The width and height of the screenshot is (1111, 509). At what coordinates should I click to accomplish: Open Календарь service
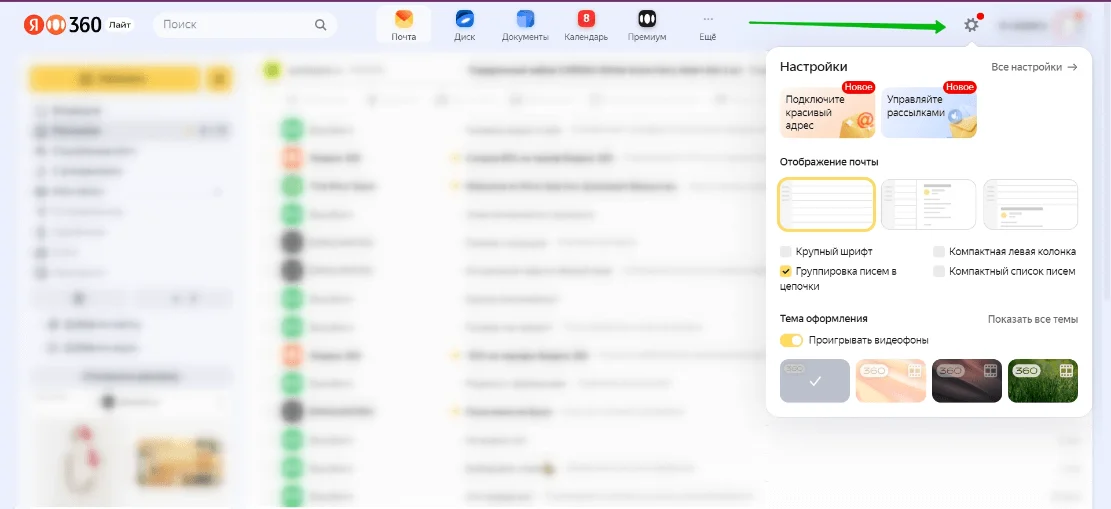(x=586, y=25)
